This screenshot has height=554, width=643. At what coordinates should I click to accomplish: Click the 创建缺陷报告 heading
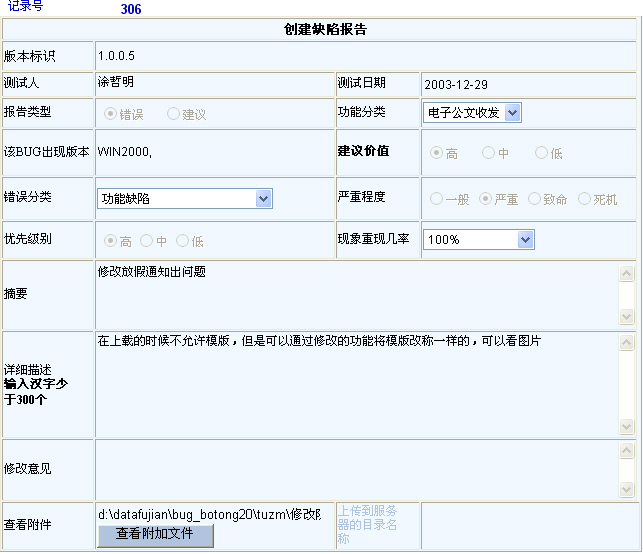[325, 29]
